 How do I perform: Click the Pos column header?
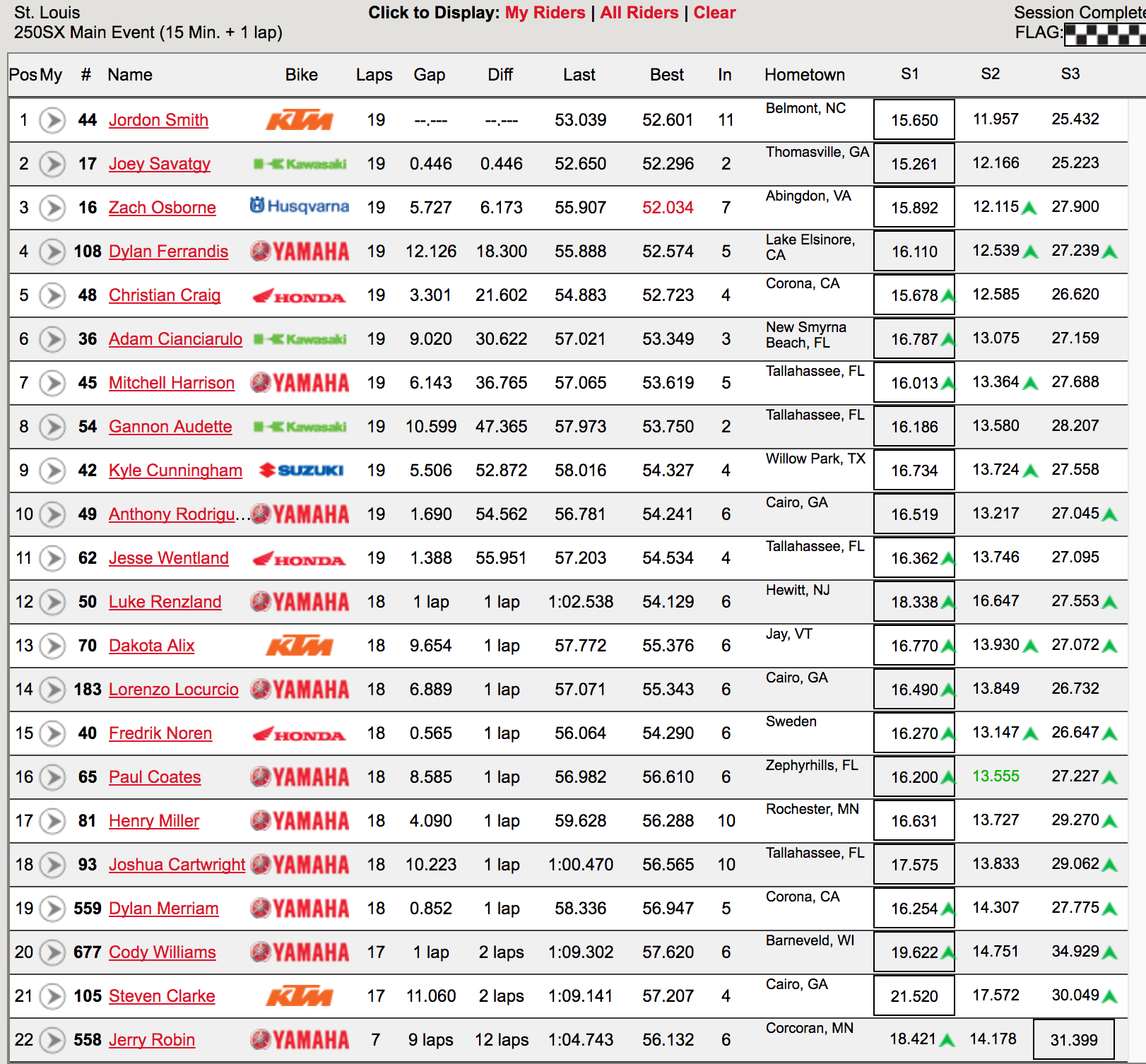(23, 75)
